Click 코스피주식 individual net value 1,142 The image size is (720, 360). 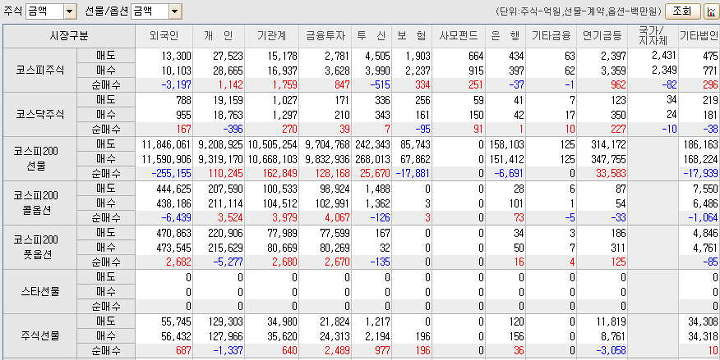click(x=231, y=85)
